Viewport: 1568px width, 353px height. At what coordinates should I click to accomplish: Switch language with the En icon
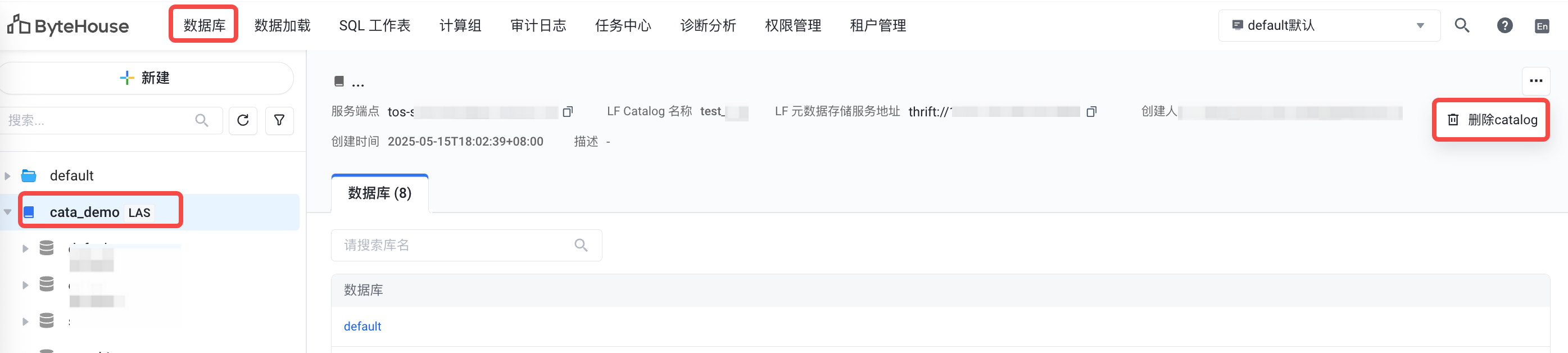point(1542,26)
